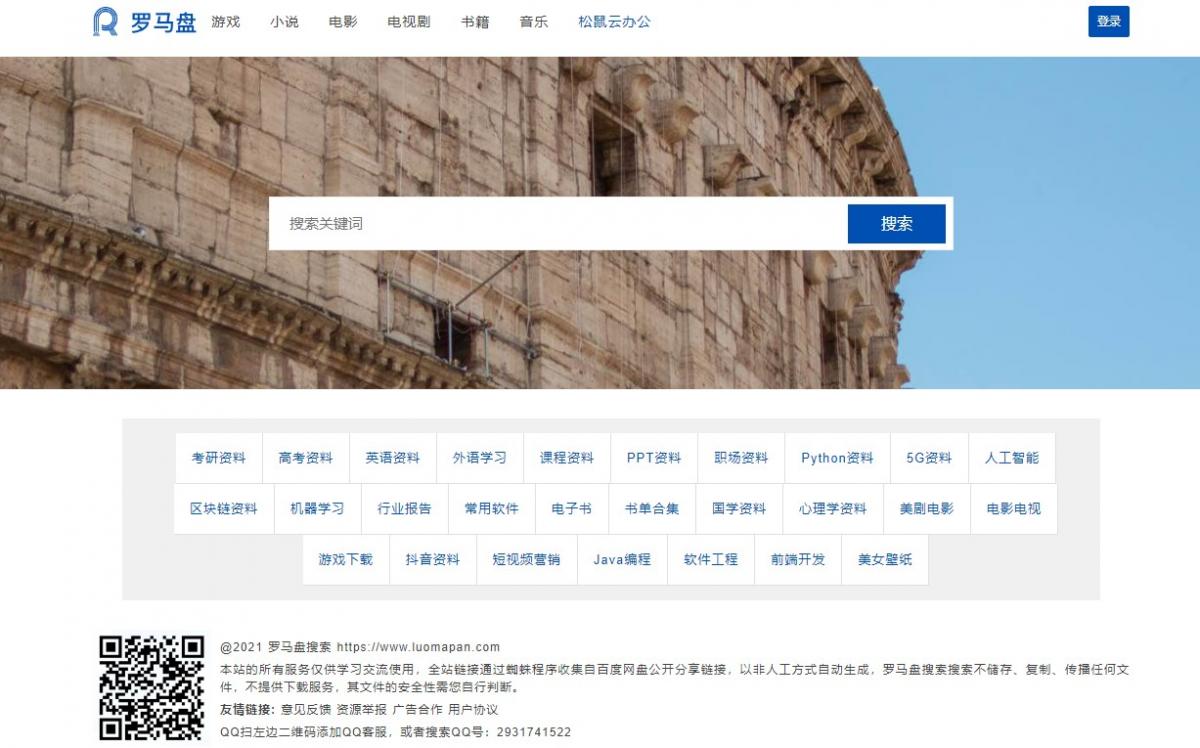The height and width of the screenshot is (748, 1200).
Task: Open the 考研资料 category tag
Action: pyautogui.click(x=219, y=458)
